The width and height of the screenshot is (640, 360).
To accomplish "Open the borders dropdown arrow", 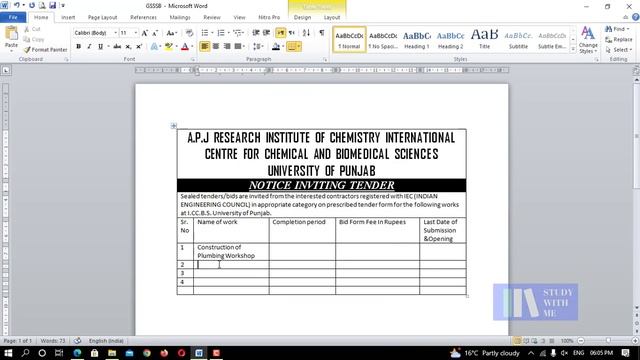I will click(299, 47).
